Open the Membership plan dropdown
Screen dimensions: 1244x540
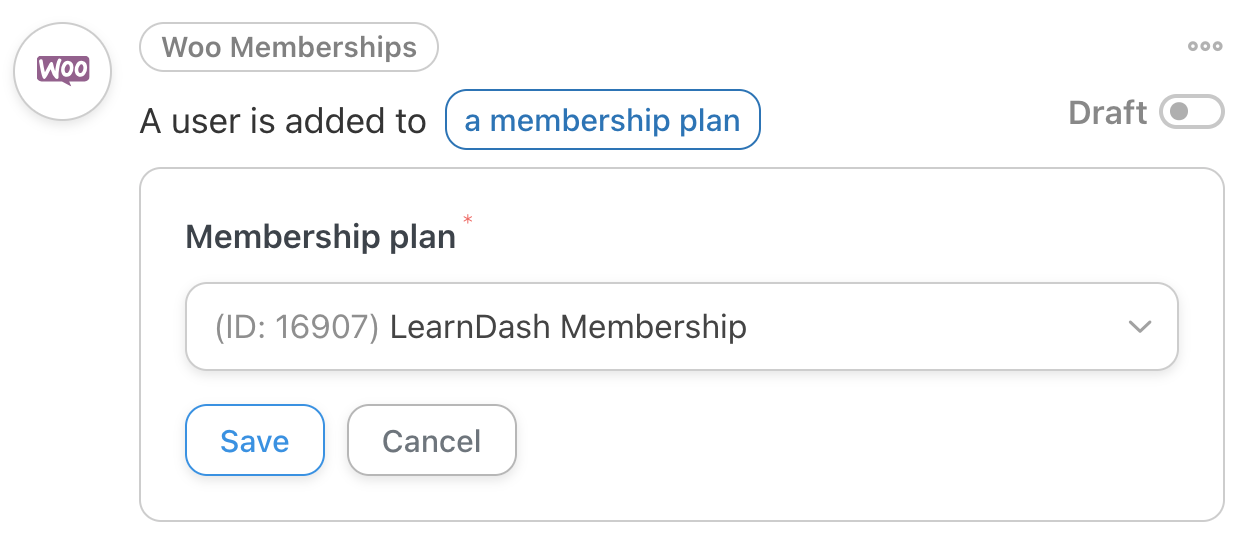point(681,327)
